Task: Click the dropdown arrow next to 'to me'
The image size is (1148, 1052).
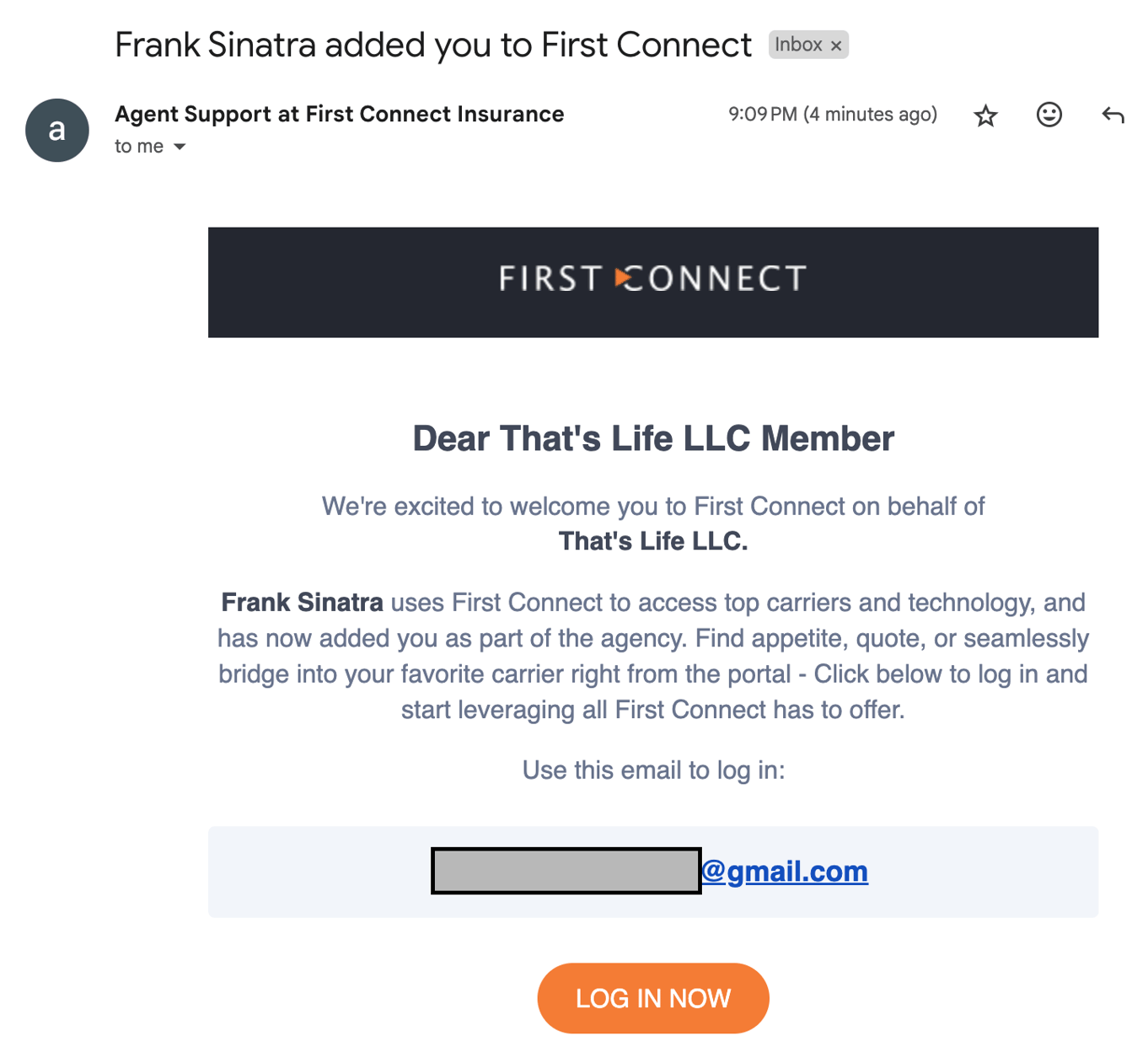Action: click(180, 147)
